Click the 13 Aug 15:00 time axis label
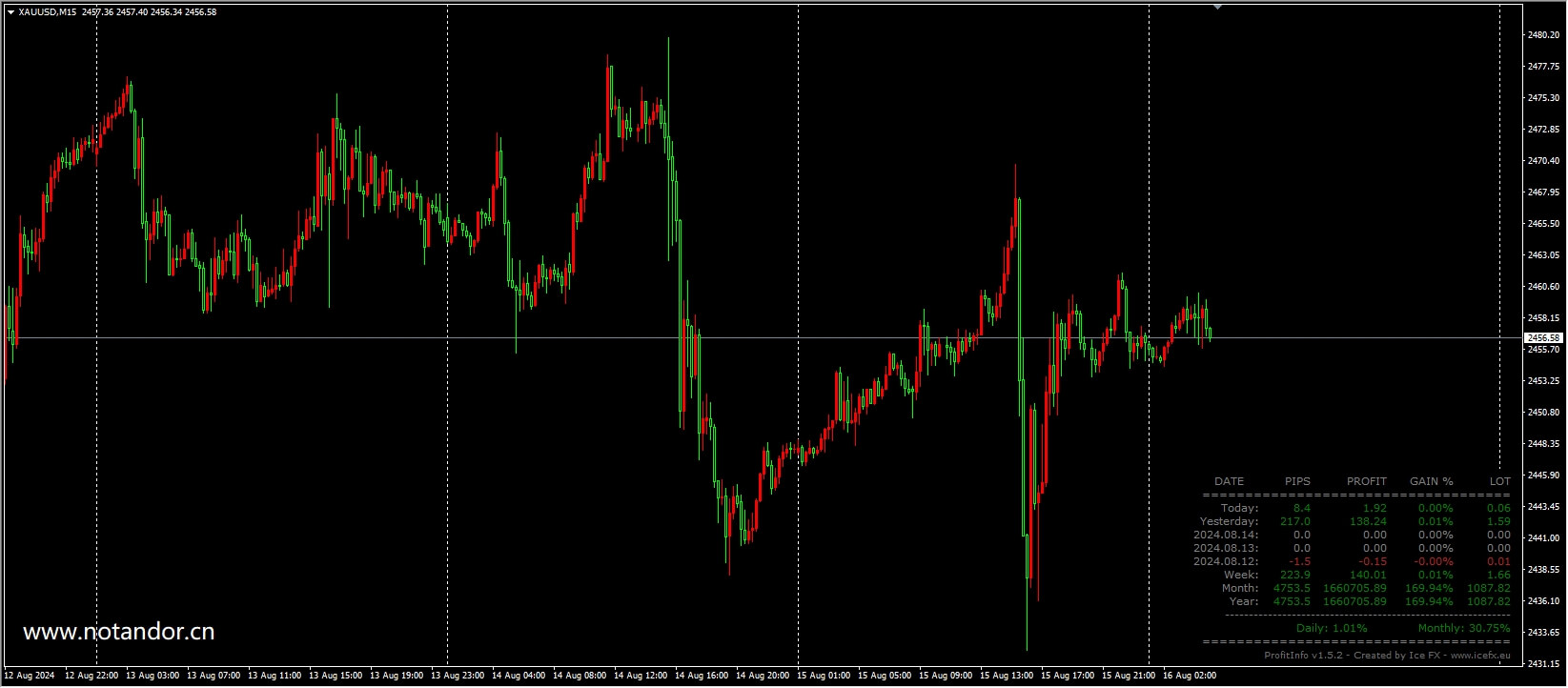 point(336,676)
